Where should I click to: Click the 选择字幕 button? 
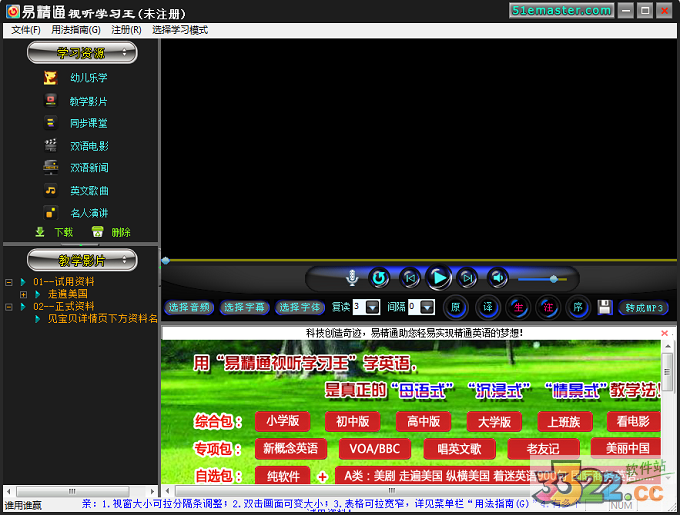(245, 307)
